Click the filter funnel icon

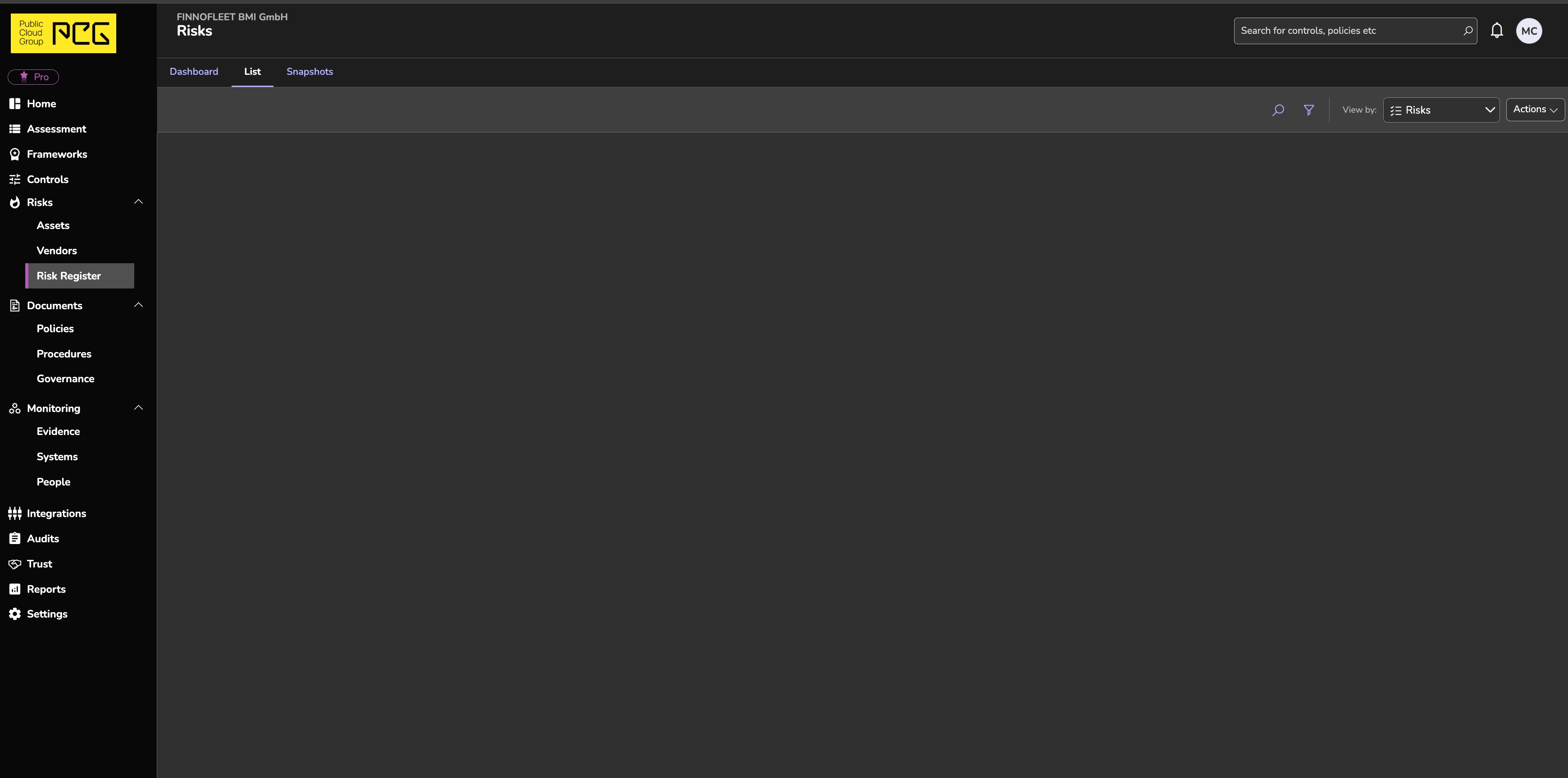click(1309, 110)
